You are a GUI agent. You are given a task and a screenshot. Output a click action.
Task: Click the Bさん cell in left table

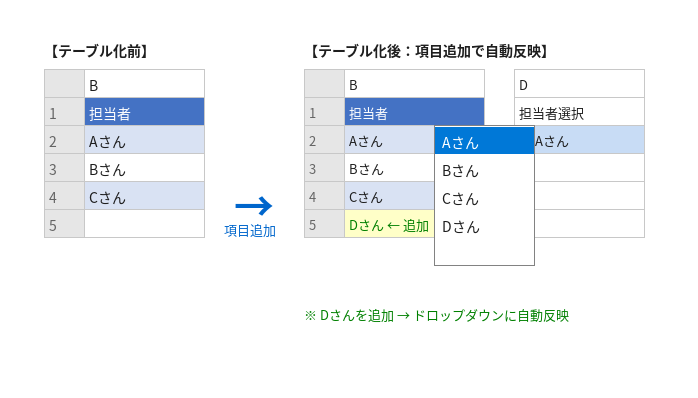(x=144, y=168)
